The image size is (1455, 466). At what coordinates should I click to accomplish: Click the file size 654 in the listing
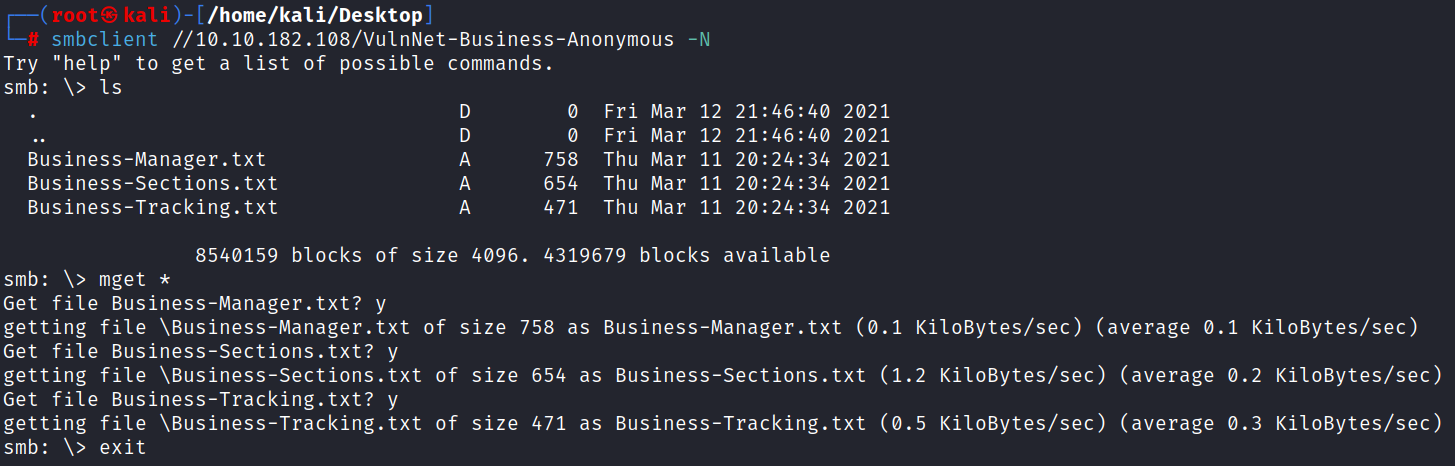[x=561, y=184]
